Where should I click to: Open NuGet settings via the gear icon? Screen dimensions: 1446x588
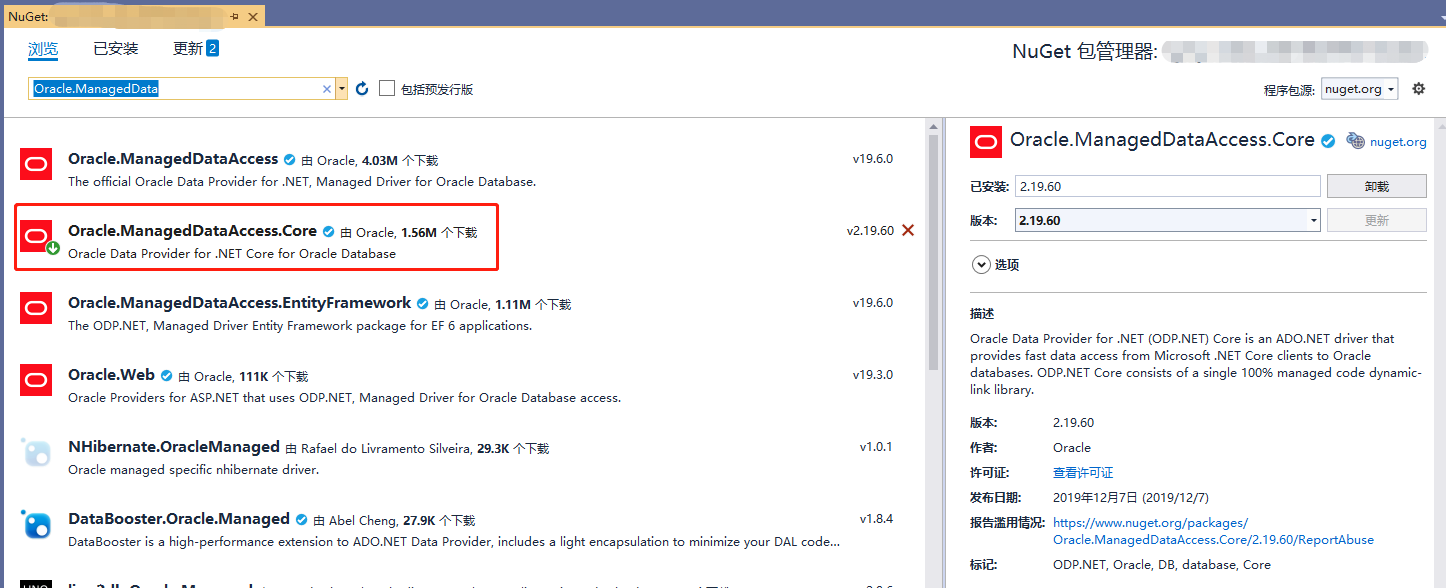(x=1418, y=88)
